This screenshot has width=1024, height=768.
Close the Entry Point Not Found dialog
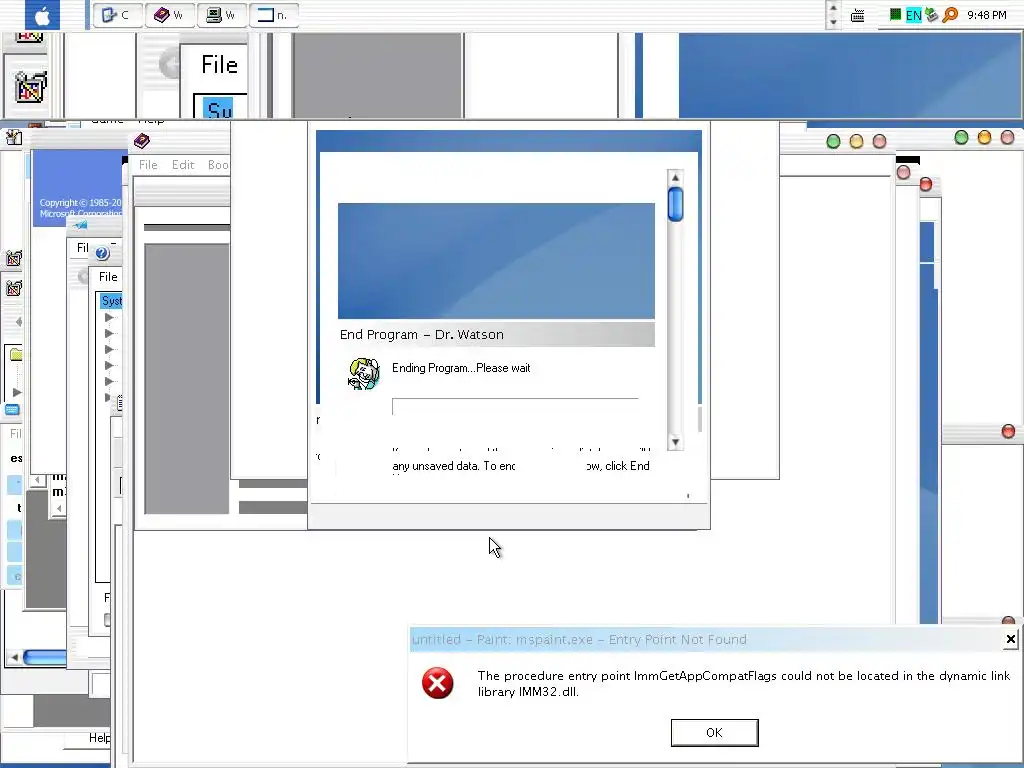tap(1010, 639)
